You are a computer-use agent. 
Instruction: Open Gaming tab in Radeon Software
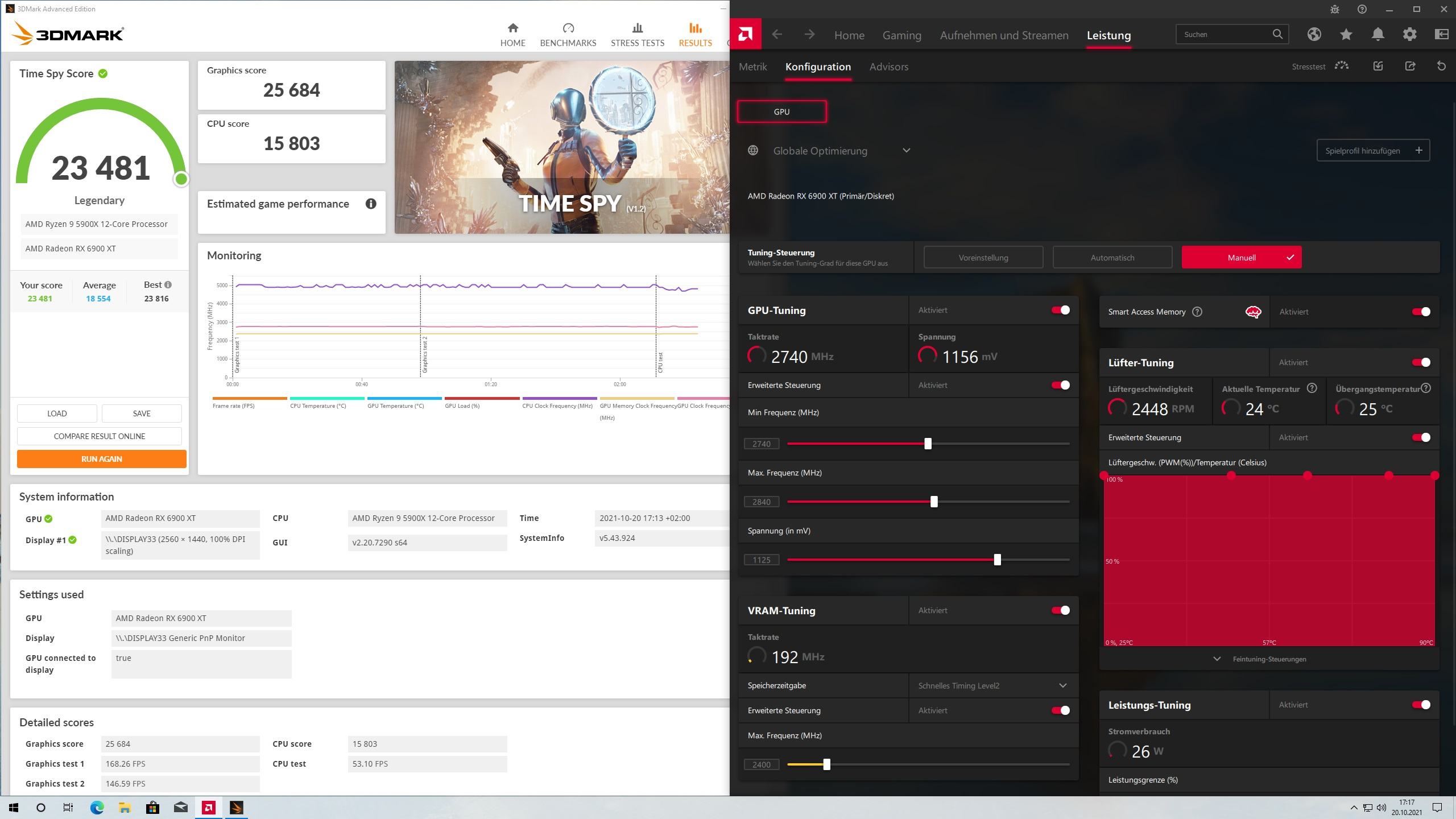(x=901, y=35)
